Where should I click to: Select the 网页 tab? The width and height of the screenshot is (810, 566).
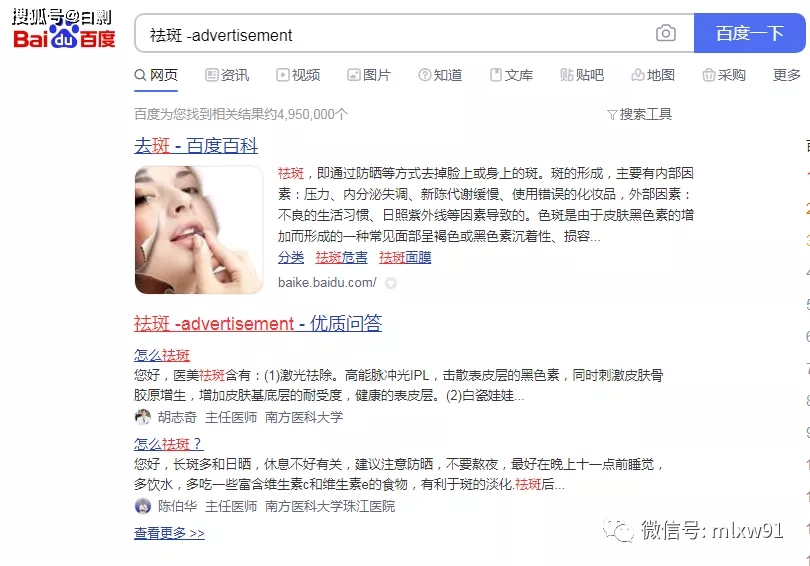(156, 75)
